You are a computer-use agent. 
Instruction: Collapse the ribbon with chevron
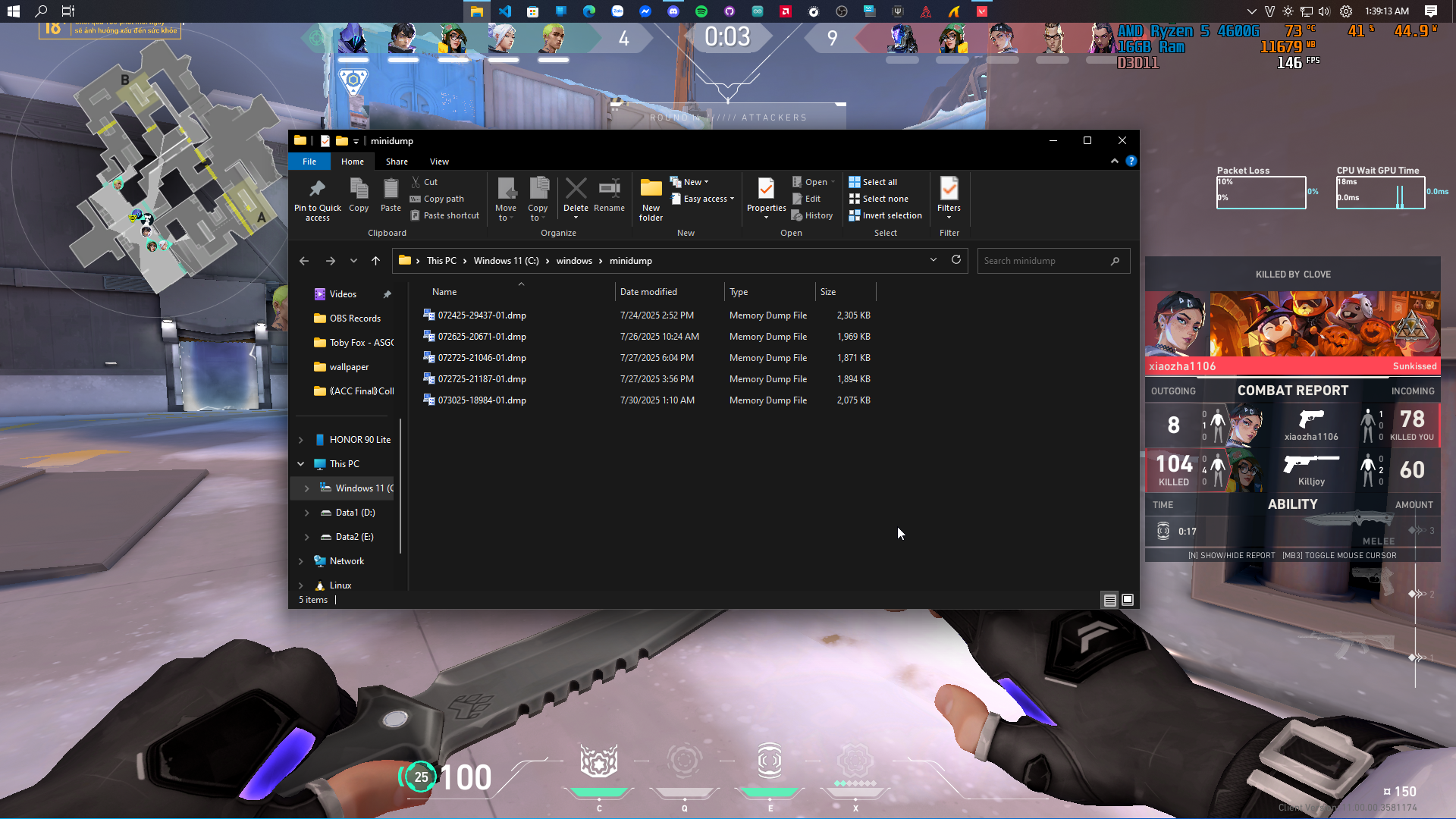[x=1114, y=161]
